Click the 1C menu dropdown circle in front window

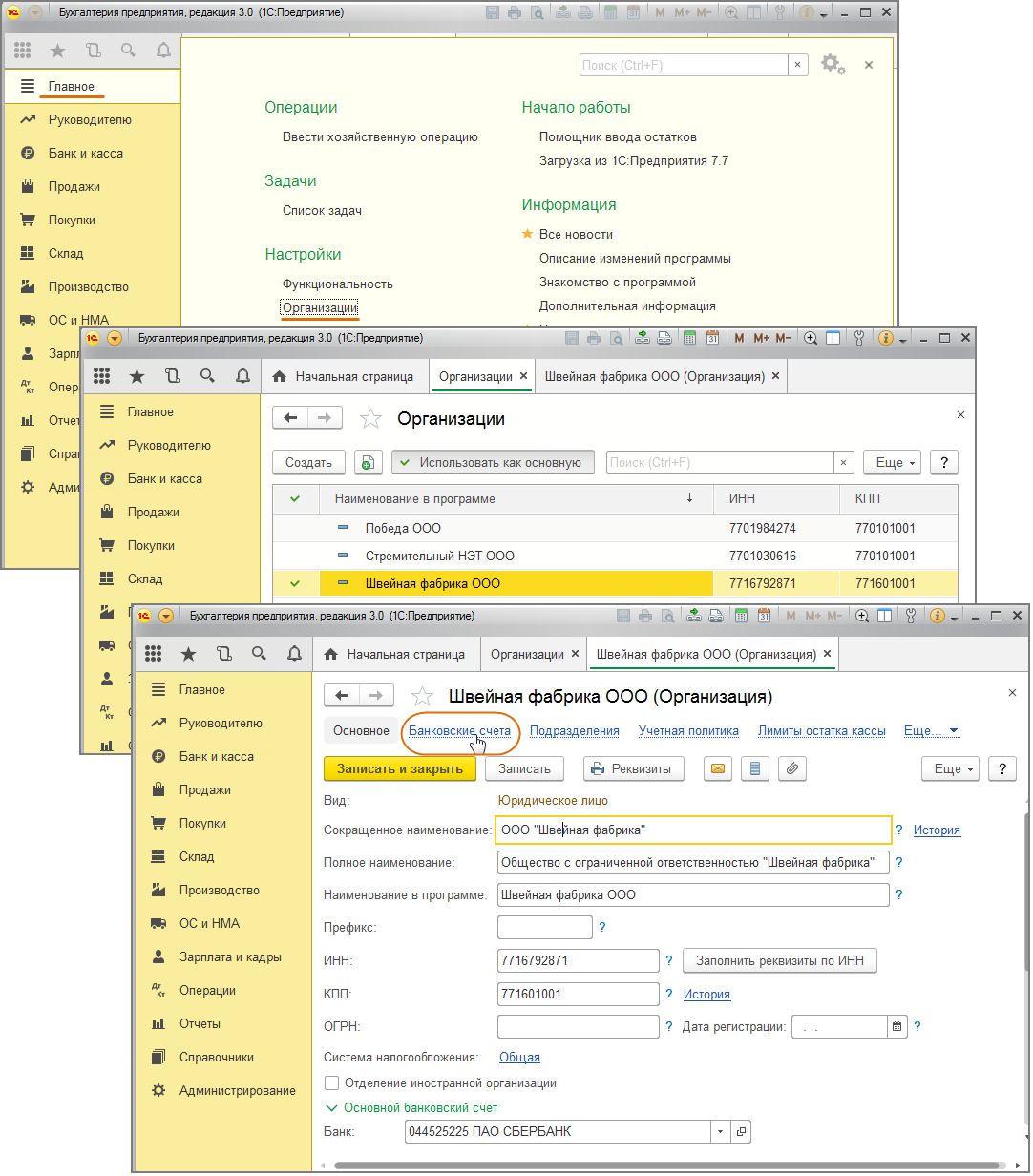(166, 616)
